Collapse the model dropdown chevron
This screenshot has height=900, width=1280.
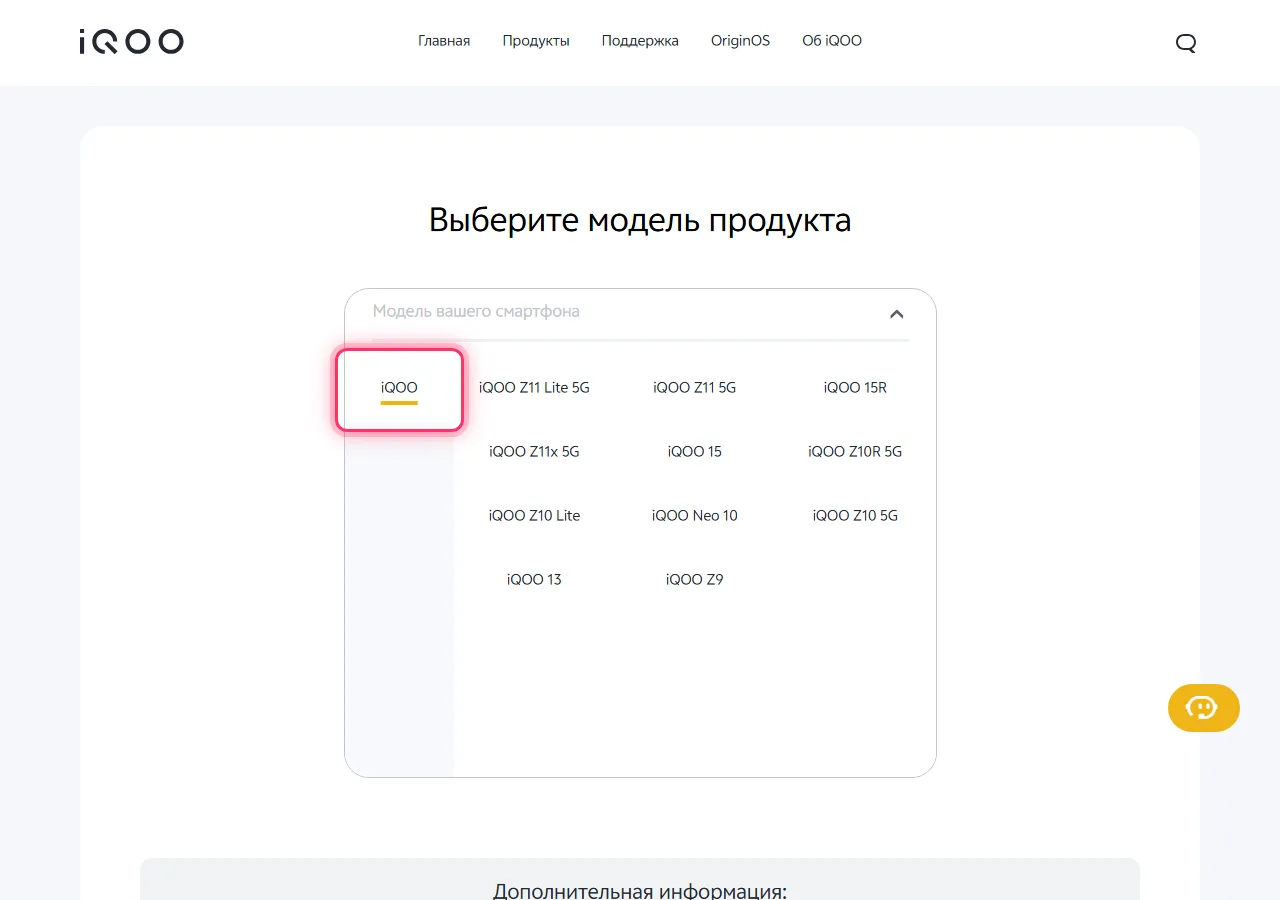click(897, 314)
